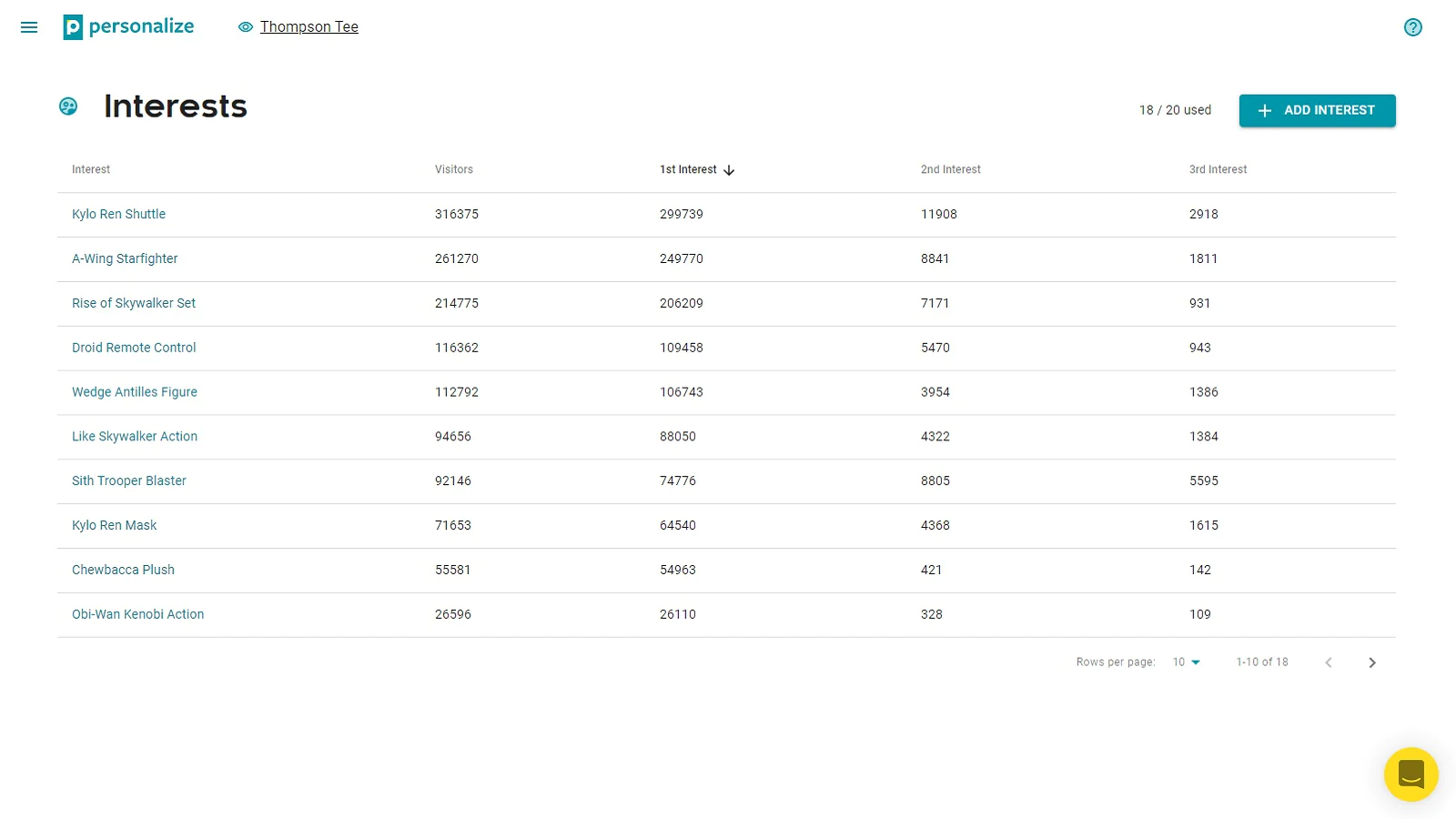Open the help question mark icon

click(x=1412, y=27)
